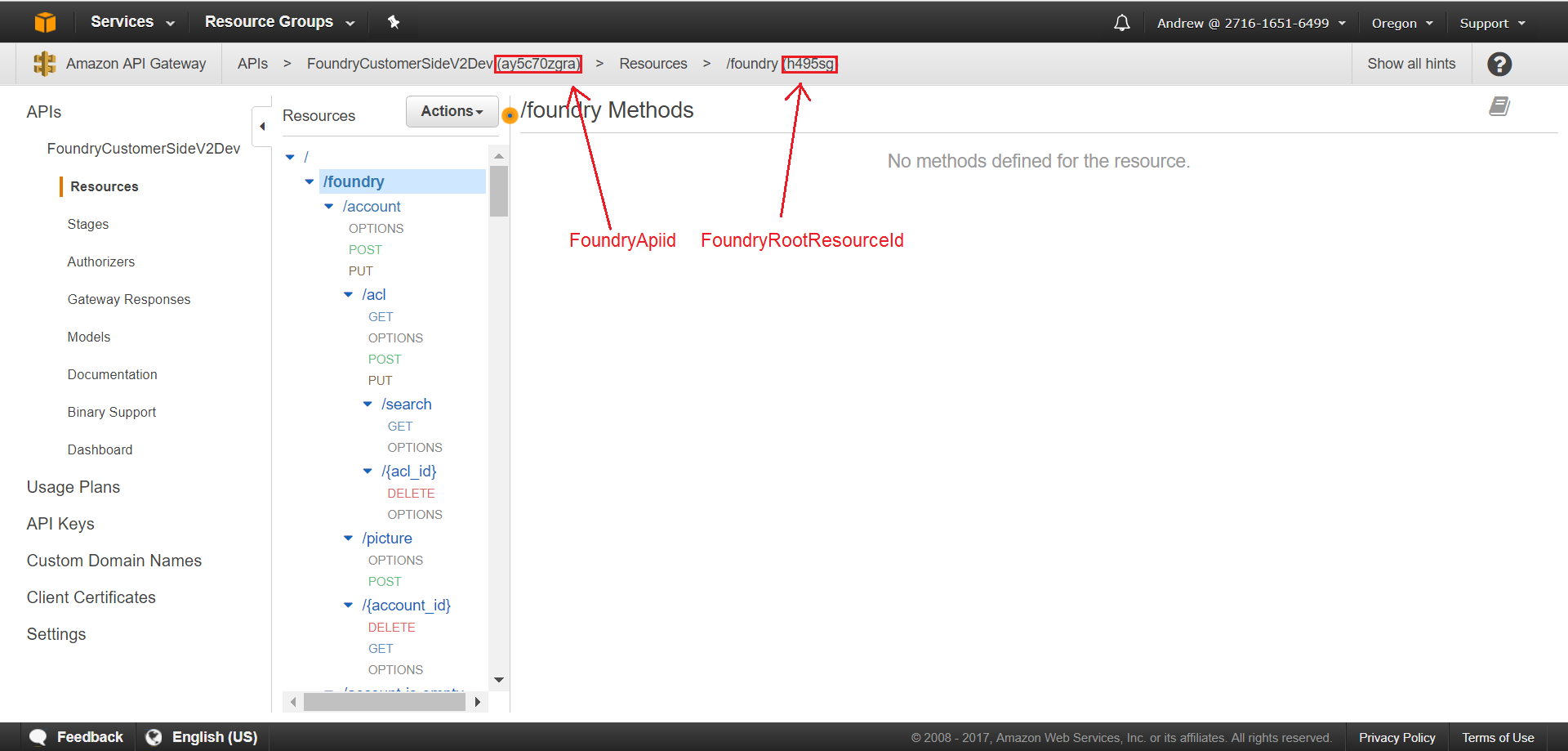Click the APIs heading in sidebar

(44, 112)
